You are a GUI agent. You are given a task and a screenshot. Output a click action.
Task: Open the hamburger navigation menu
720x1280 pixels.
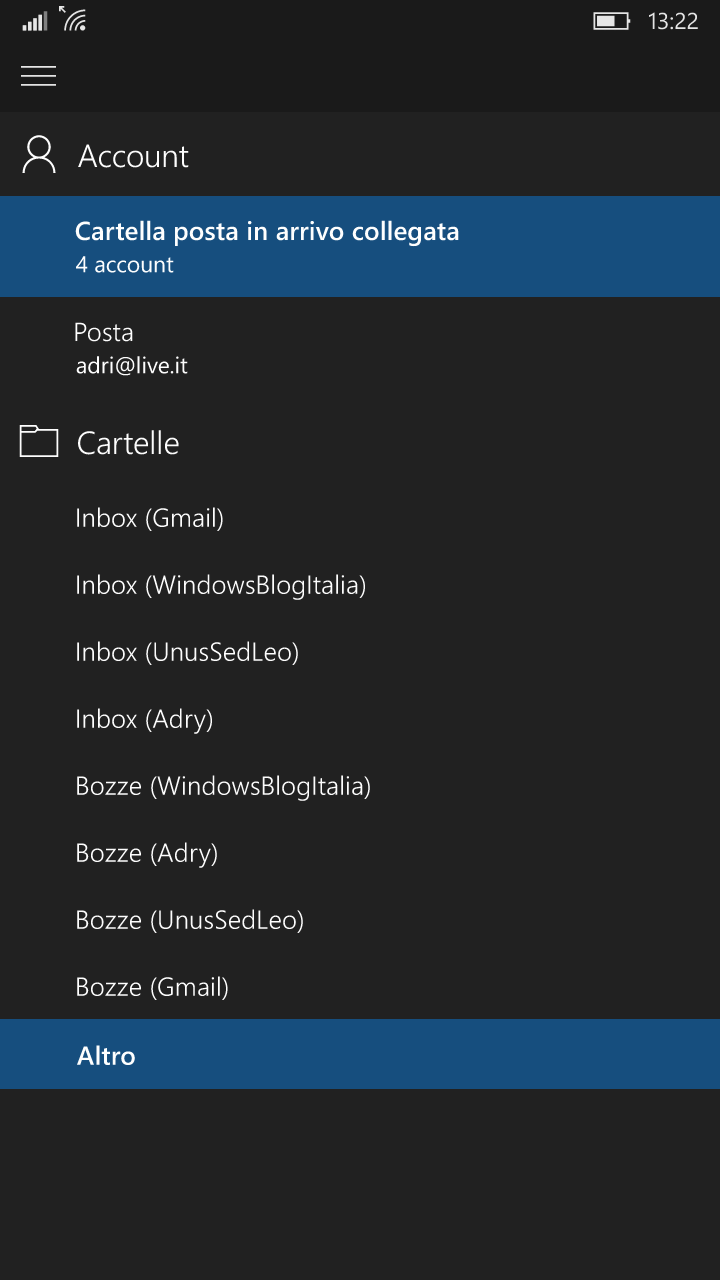[38, 76]
